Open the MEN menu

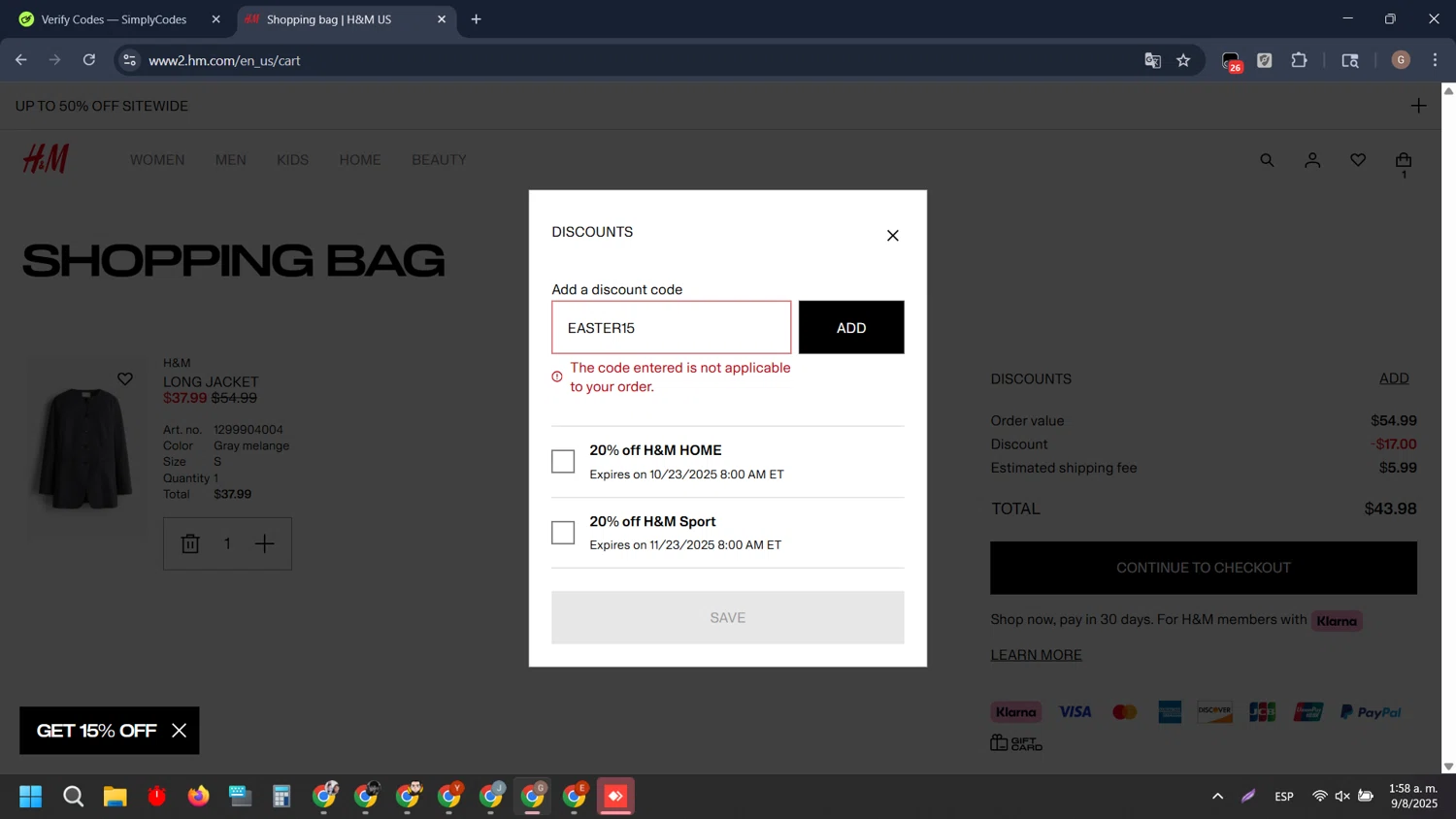(x=231, y=160)
